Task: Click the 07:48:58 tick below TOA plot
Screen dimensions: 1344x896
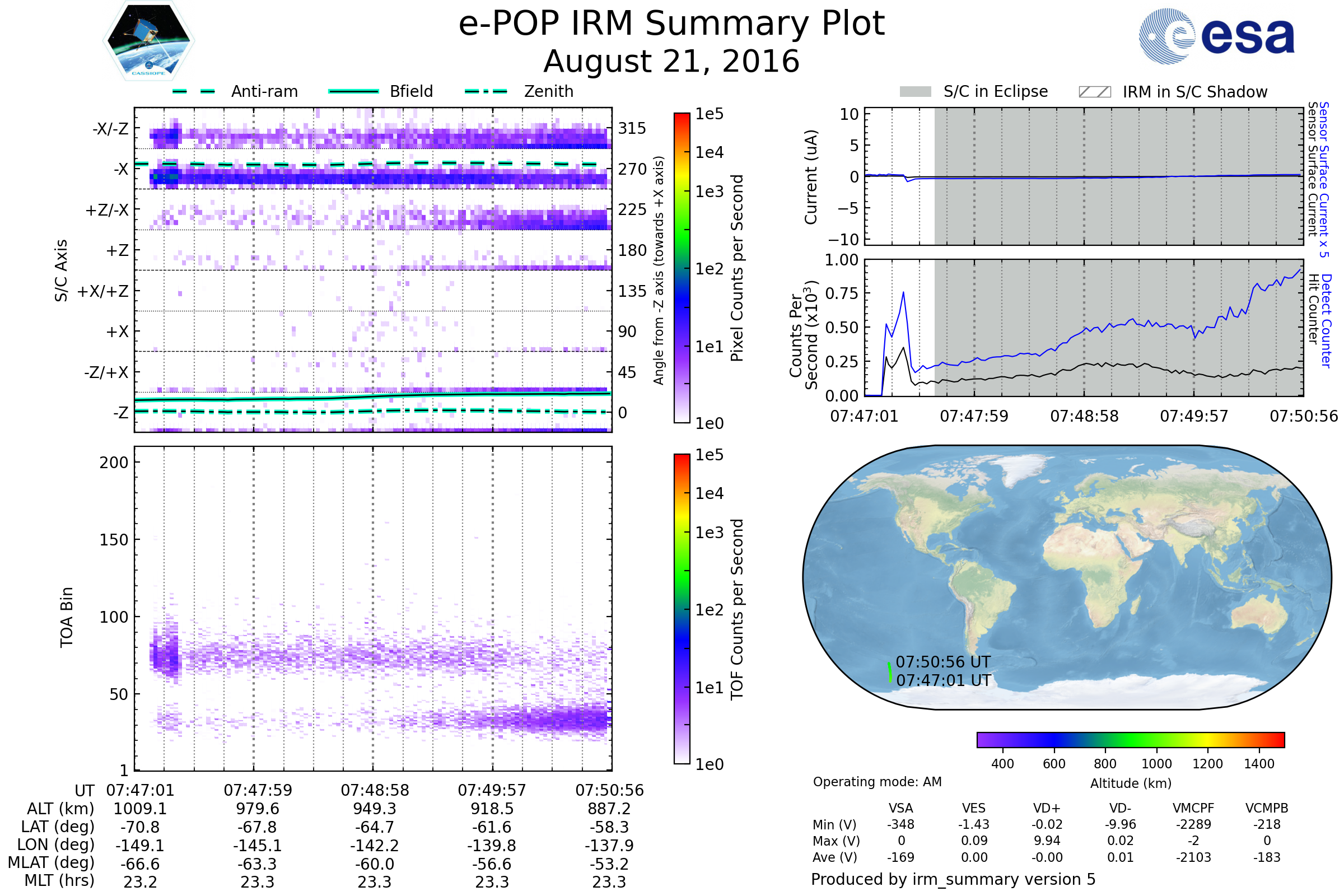Action: pos(375,790)
